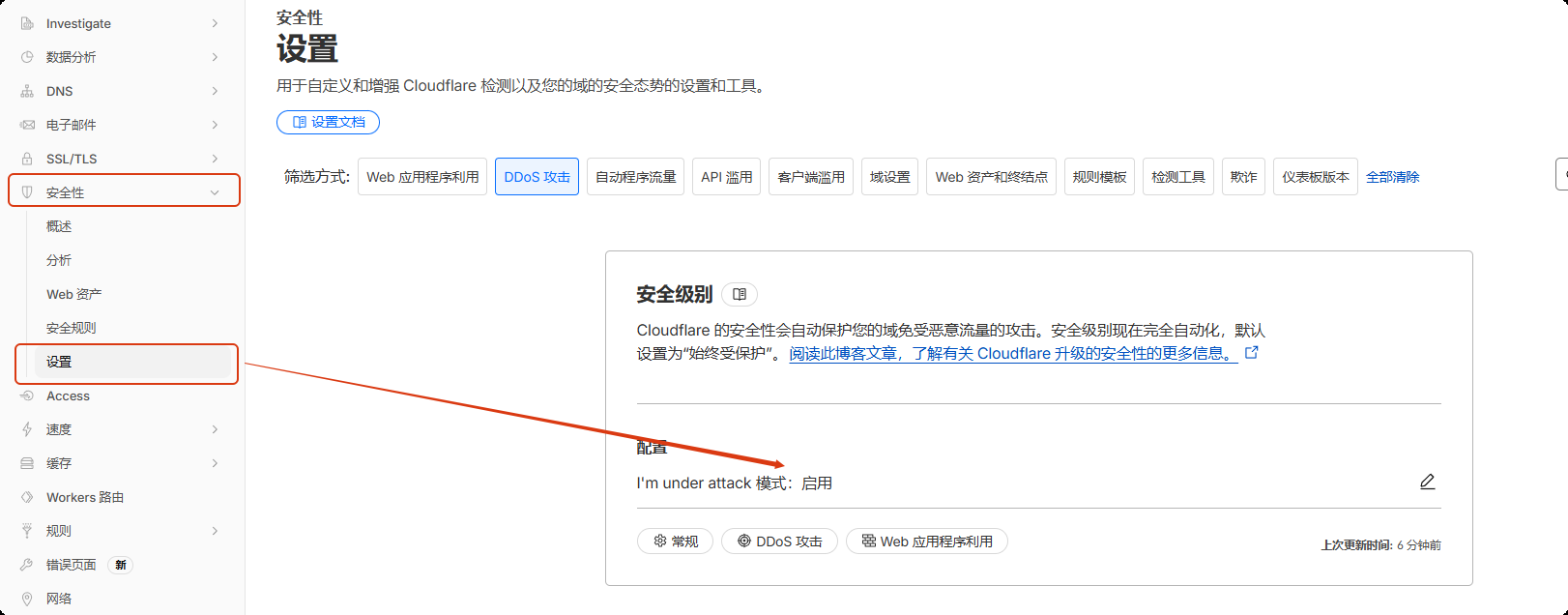Screen dimensions: 1568x615
Task: Expand the 规则 chevron
Action: [x=215, y=531]
